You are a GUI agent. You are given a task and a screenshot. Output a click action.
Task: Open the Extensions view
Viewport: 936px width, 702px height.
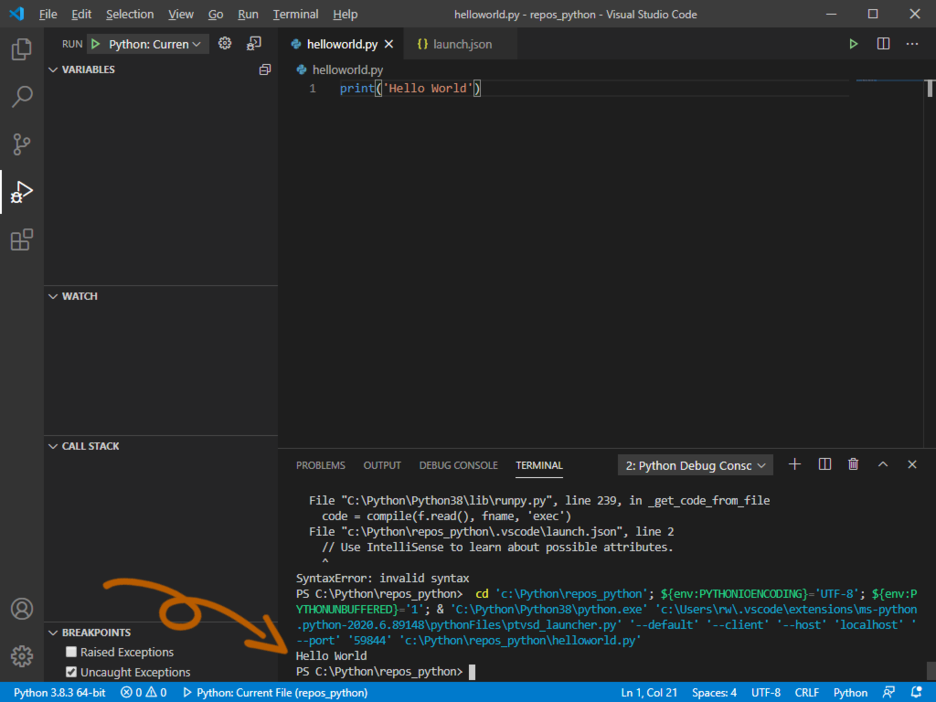[x=21, y=239]
